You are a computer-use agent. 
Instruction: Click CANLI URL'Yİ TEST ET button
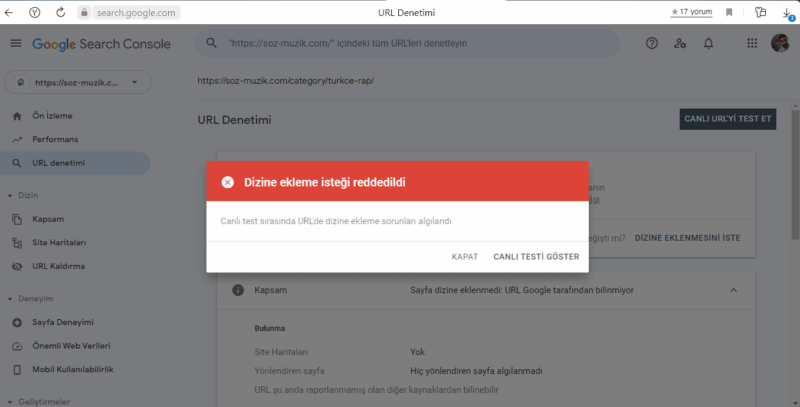pyautogui.click(x=728, y=119)
